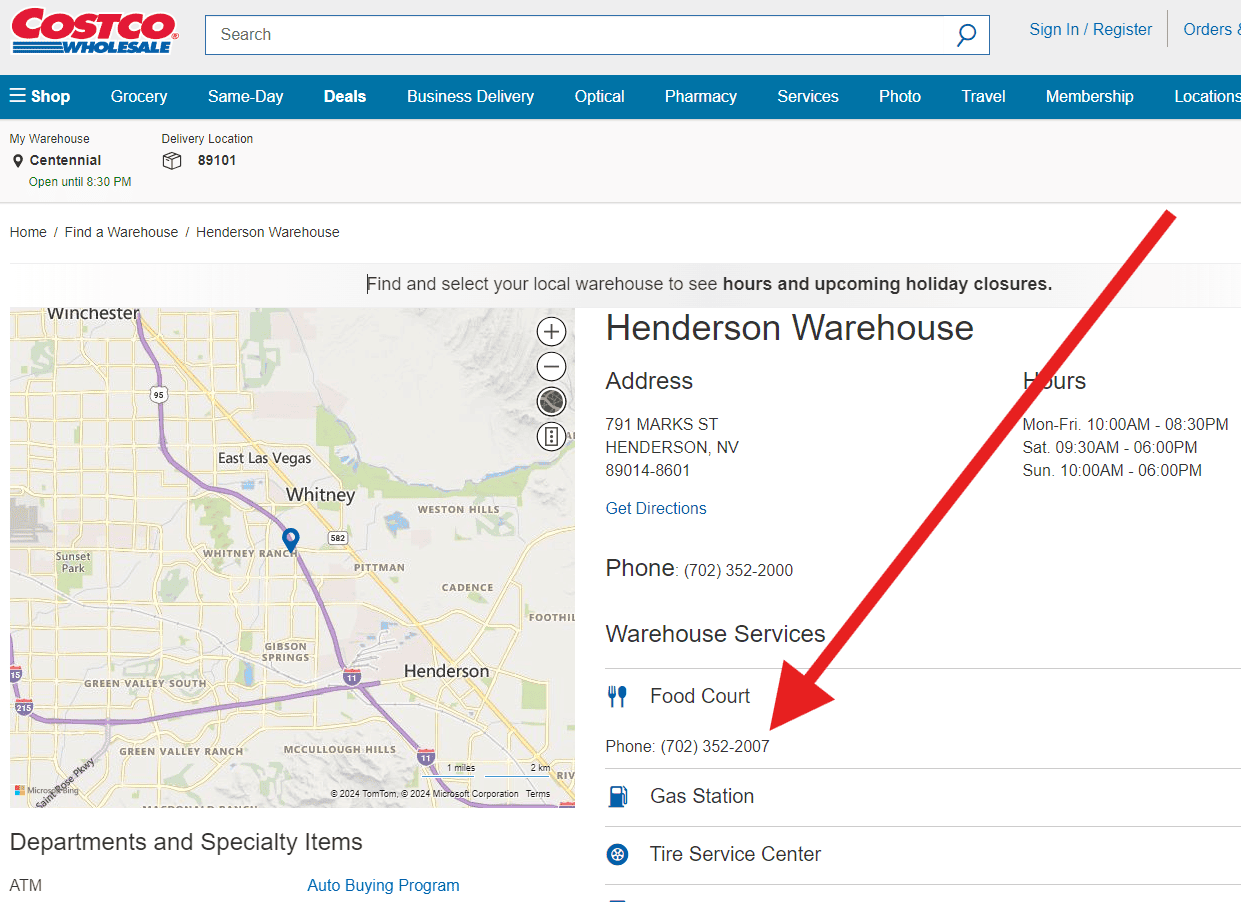
Task: Click the ATM department item
Action: [x=26, y=885]
